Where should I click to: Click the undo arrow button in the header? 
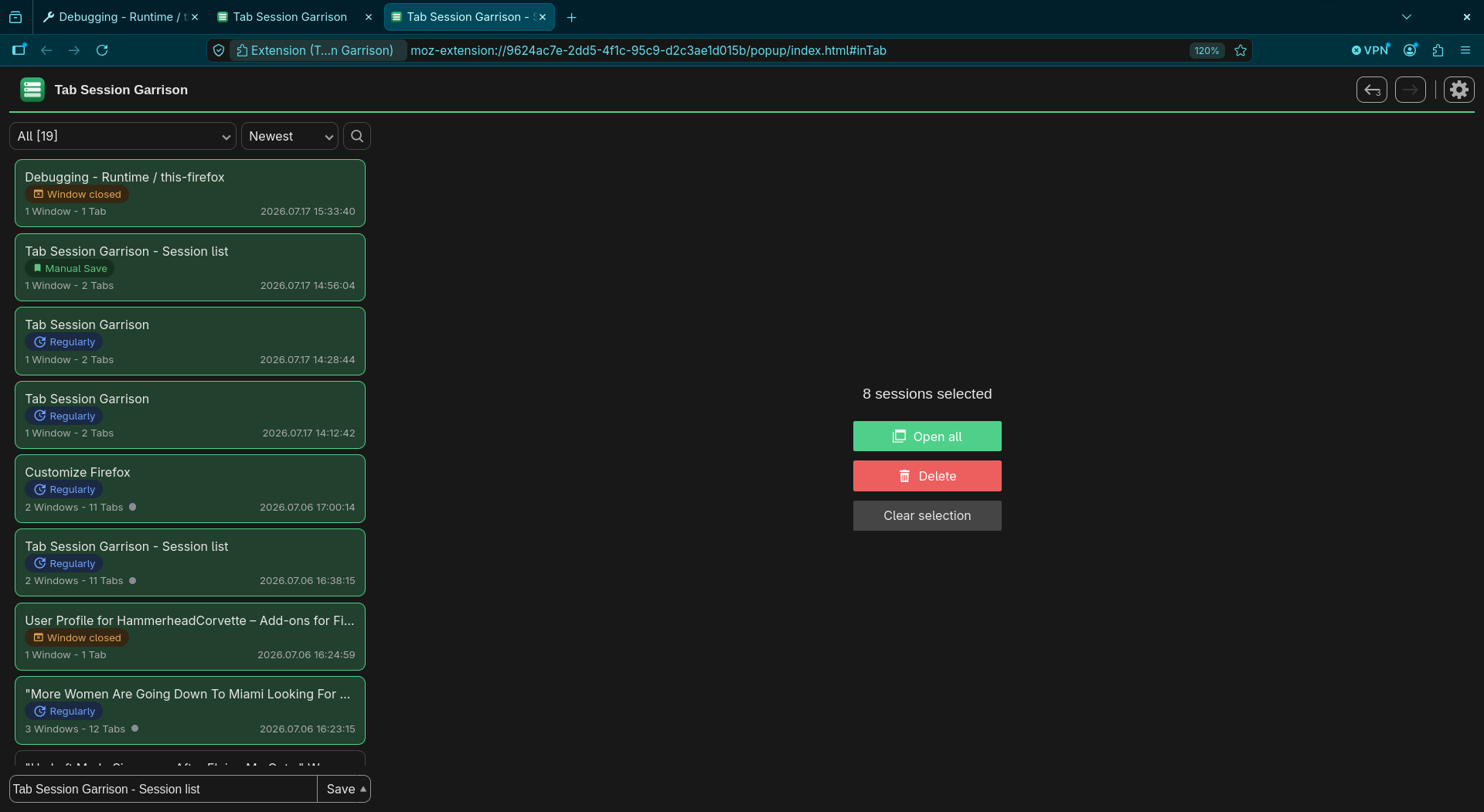pyautogui.click(x=1372, y=90)
